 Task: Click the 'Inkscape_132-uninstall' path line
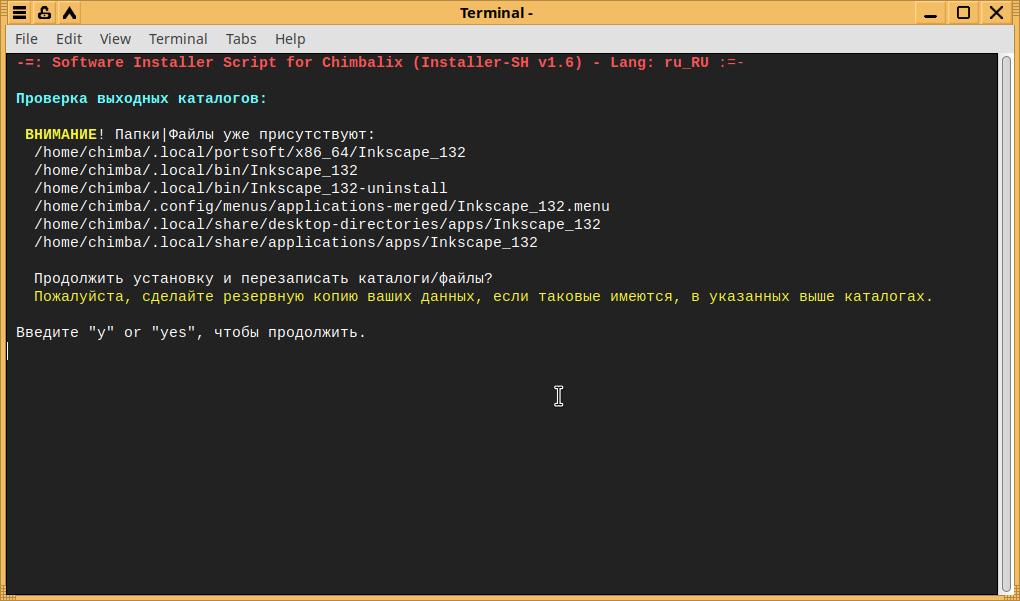click(241, 189)
